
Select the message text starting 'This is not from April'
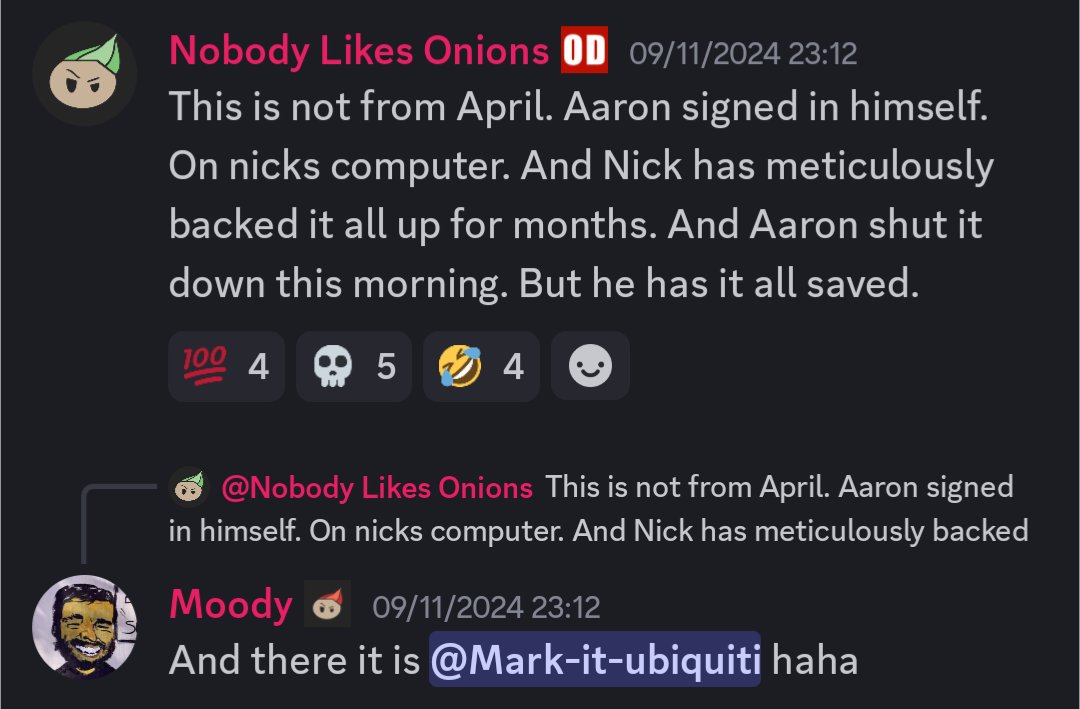tap(581, 195)
